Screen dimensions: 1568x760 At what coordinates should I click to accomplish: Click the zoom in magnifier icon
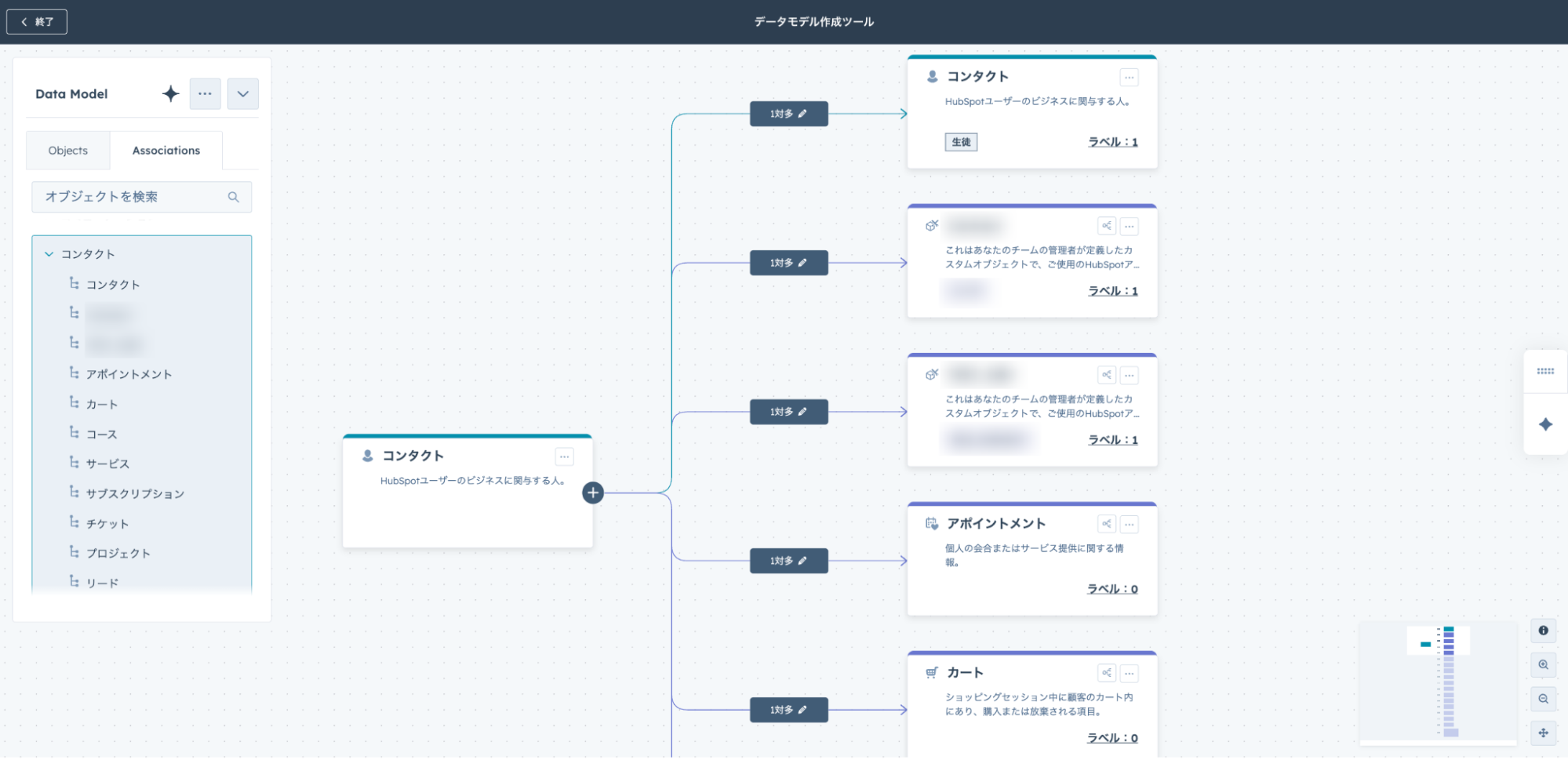[1543, 665]
